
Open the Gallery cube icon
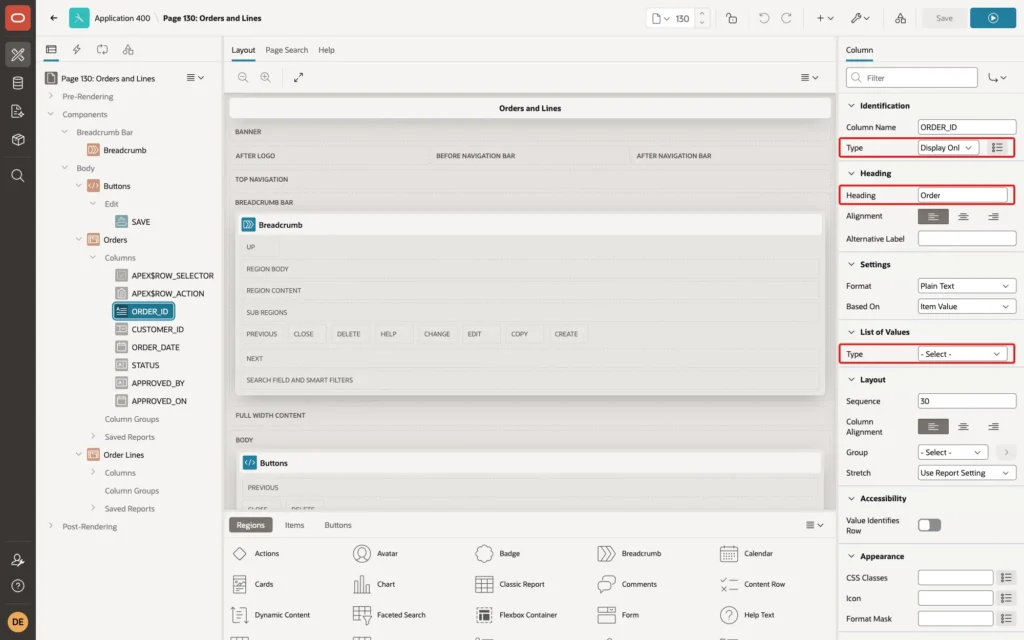18,139
